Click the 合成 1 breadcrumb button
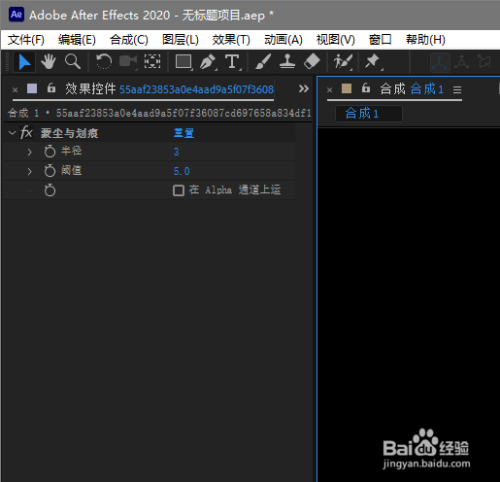Viewport: 500px width, 482px height. pos(369,114)
